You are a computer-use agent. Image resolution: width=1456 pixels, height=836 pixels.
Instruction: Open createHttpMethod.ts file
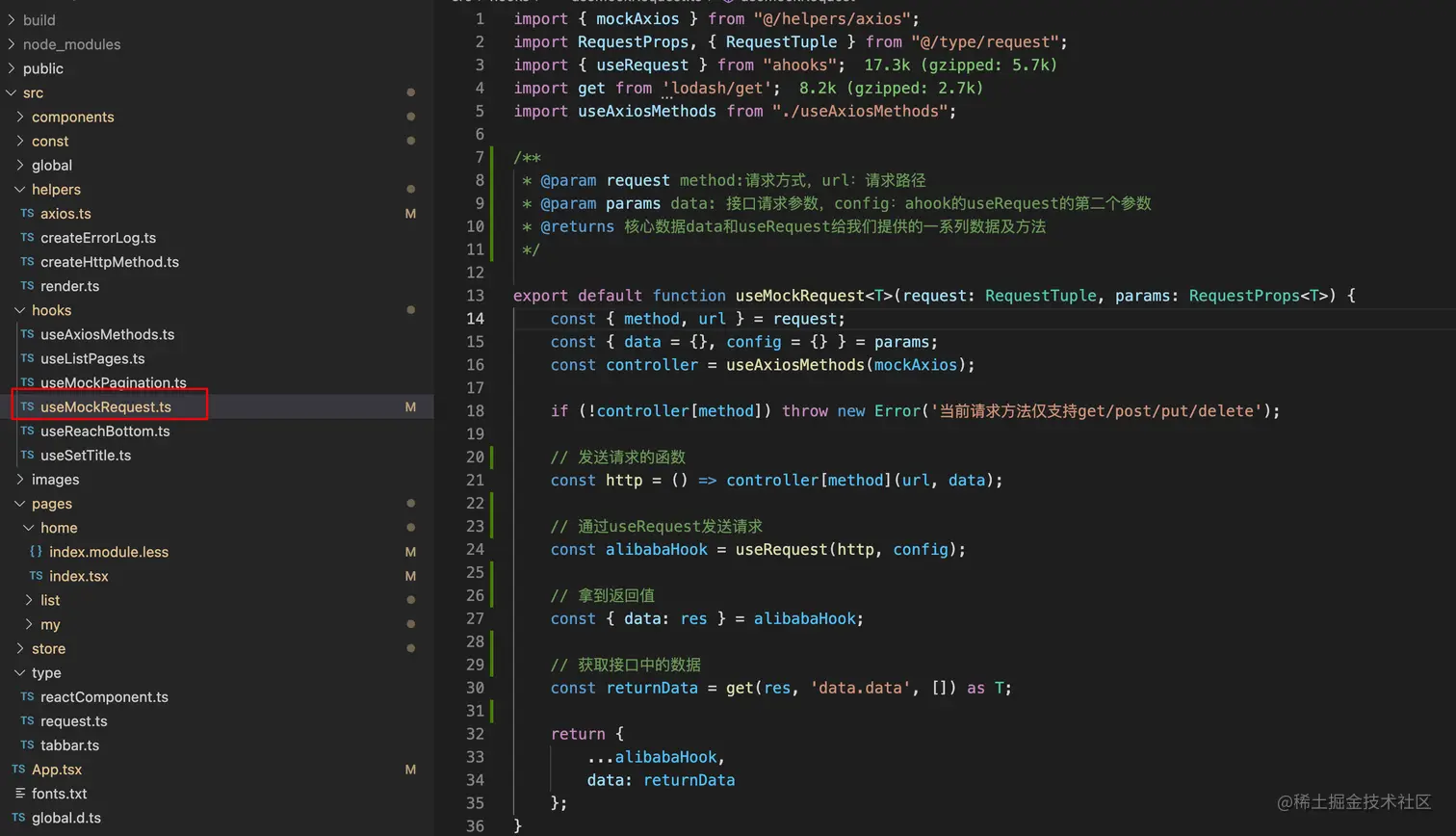110,262
